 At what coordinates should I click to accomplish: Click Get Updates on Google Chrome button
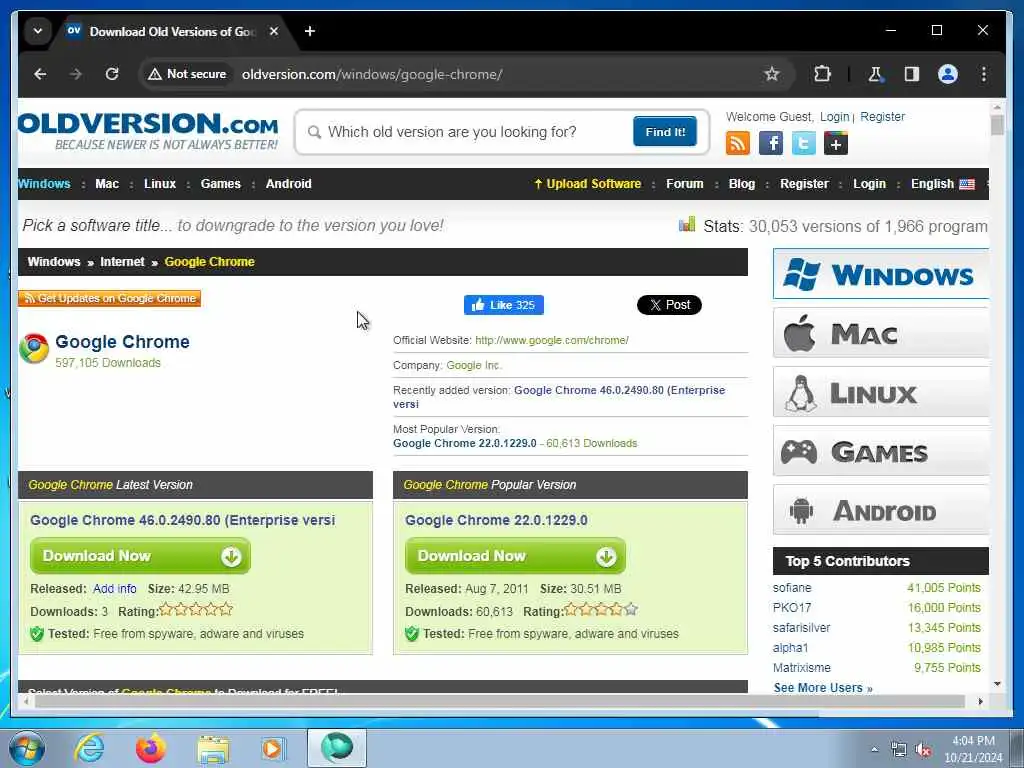pos(110,298)
